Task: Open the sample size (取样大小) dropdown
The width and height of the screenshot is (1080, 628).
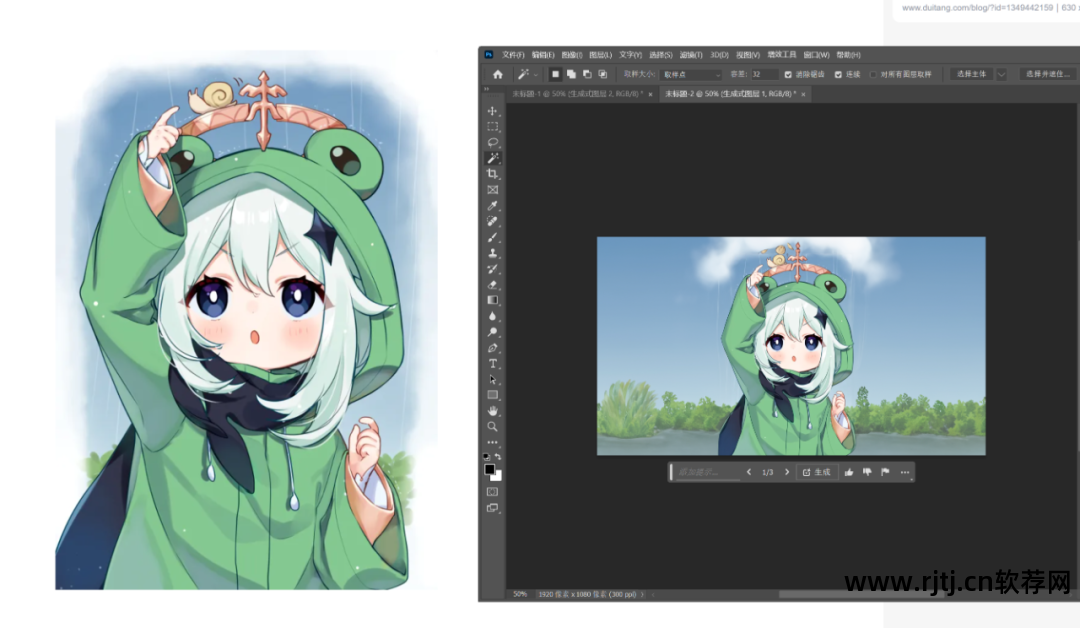Action: [x=691, y=74]
